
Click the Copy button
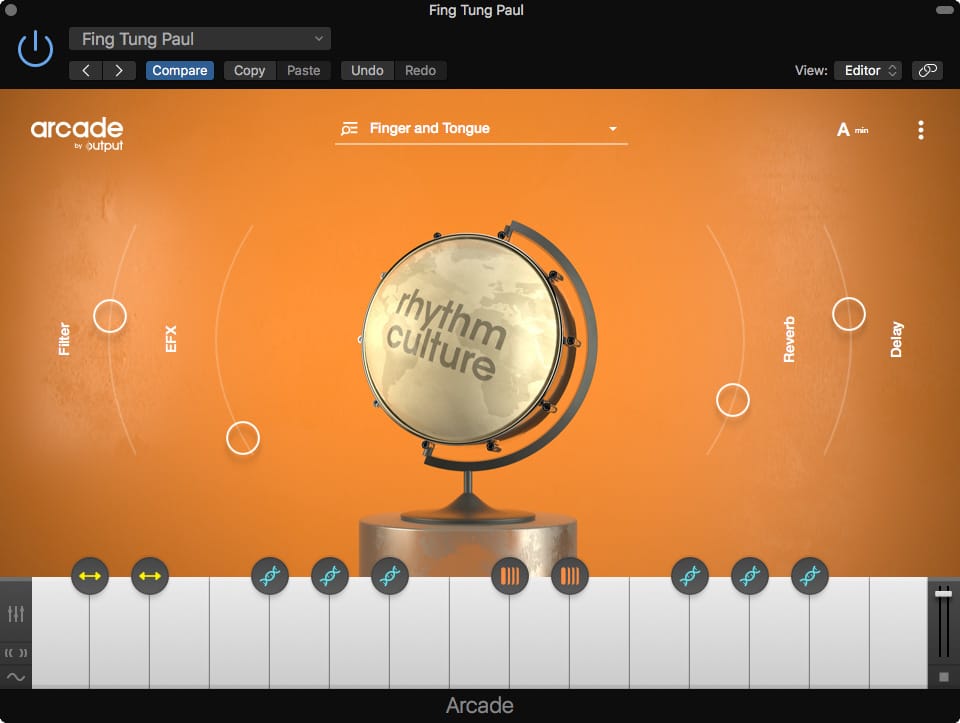click(250, 70)
